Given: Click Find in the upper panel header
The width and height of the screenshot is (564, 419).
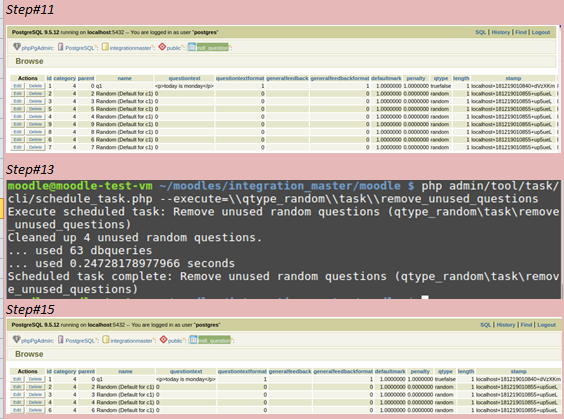Looking at the screenshot, I should [x=521, y=32].
